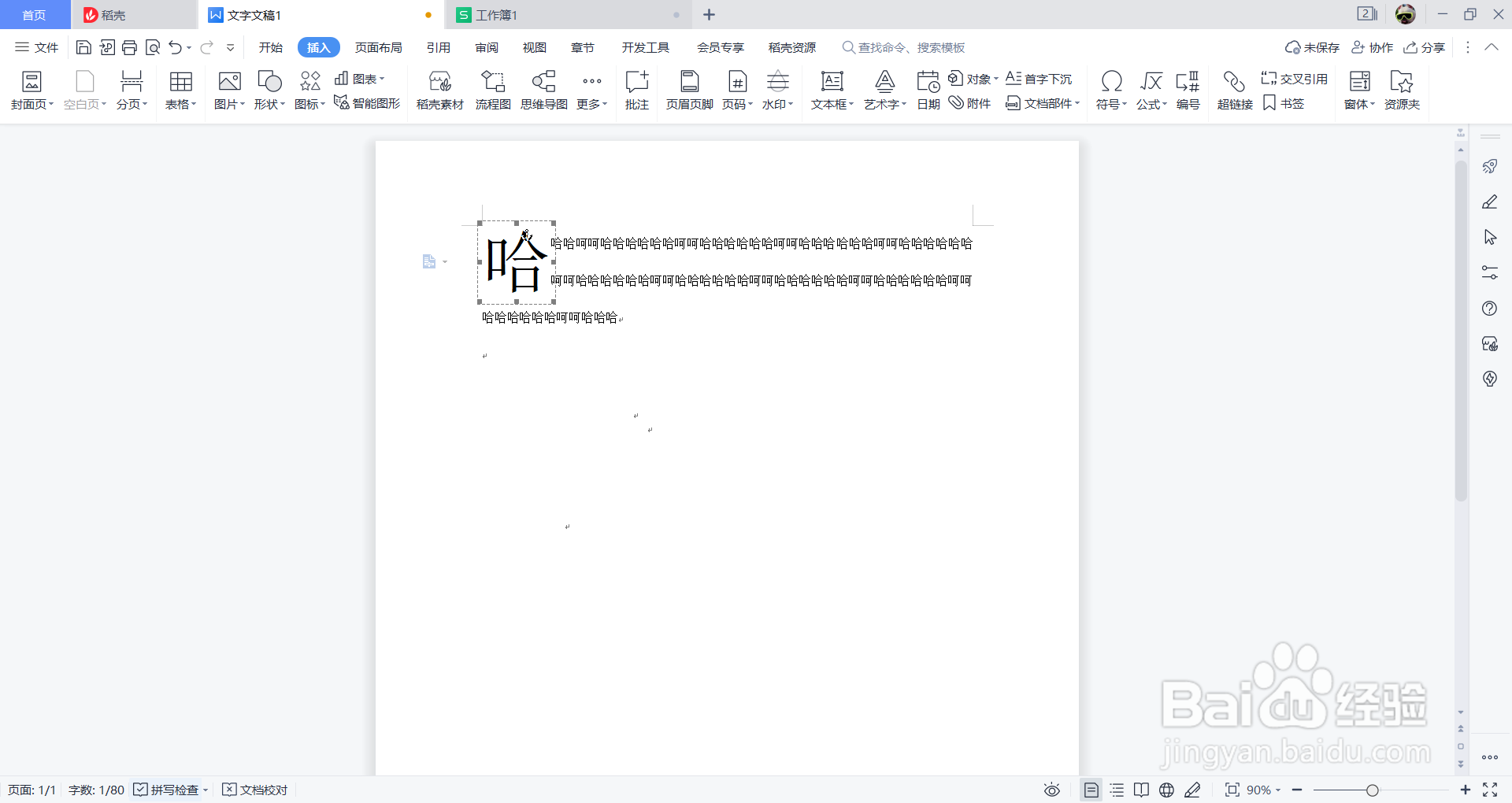The width and height of the screenshot is (1512, 803).
Task: Switch to web layout view
Action: (1166, 790)
